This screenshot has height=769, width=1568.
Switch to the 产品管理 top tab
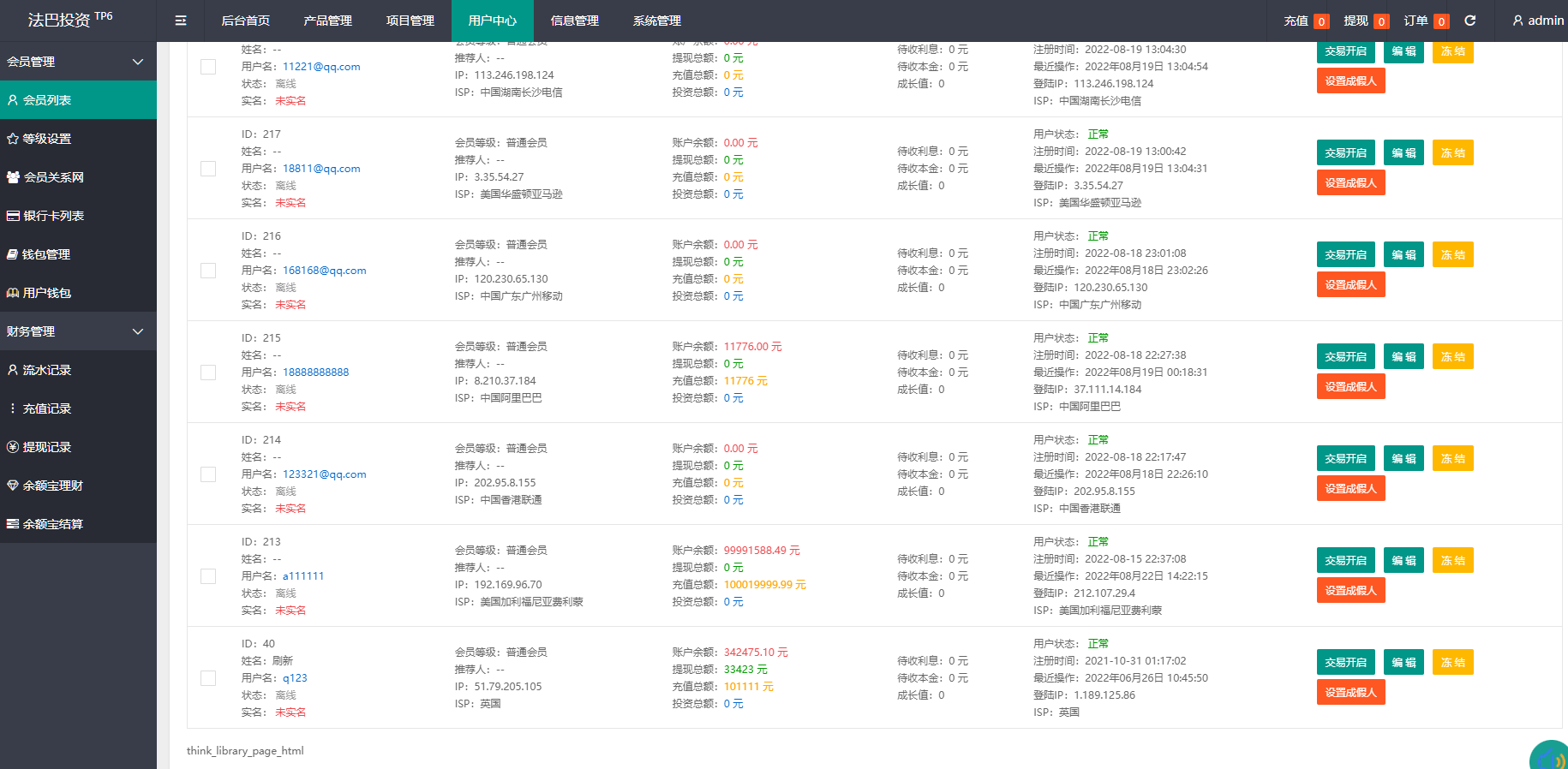click(x=327, y=21)
